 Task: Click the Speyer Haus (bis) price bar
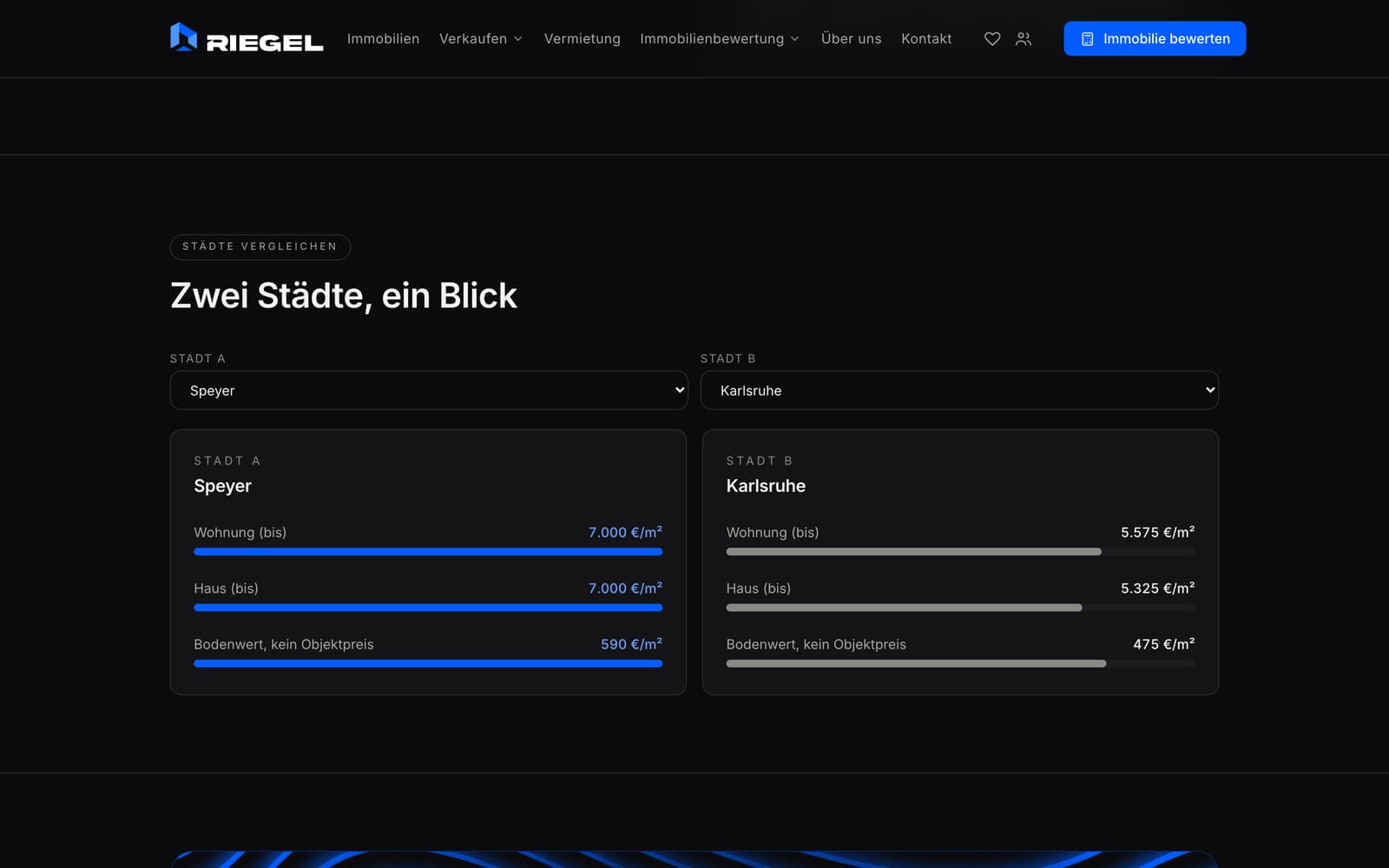(428, 608)
